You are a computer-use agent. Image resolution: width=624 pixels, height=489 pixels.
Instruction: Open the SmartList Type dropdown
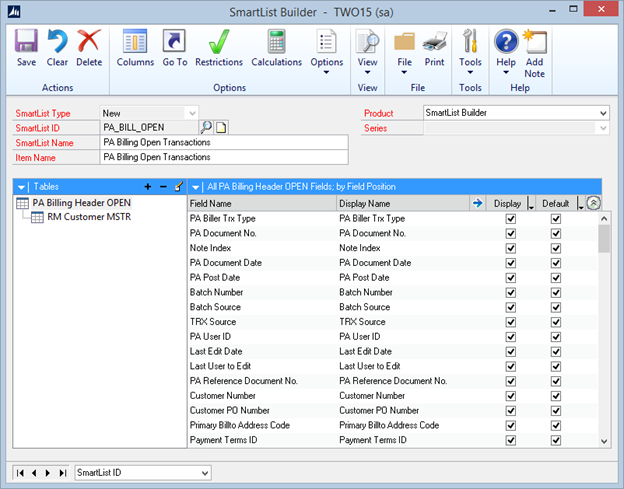click(x=192, y=113)
